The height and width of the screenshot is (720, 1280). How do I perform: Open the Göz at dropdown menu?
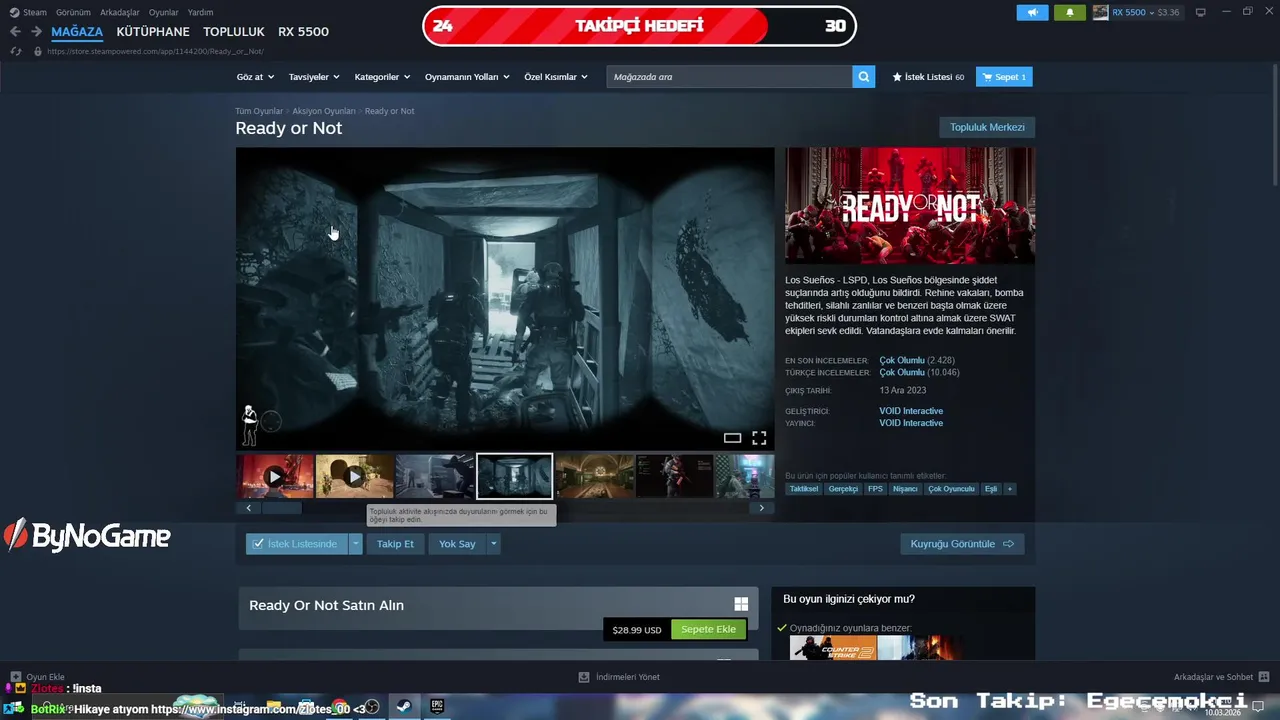[255, 77]
